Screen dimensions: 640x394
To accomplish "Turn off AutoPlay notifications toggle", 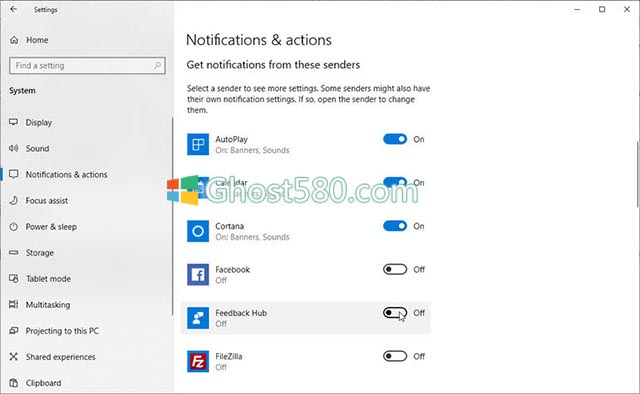I will [395, 139].
